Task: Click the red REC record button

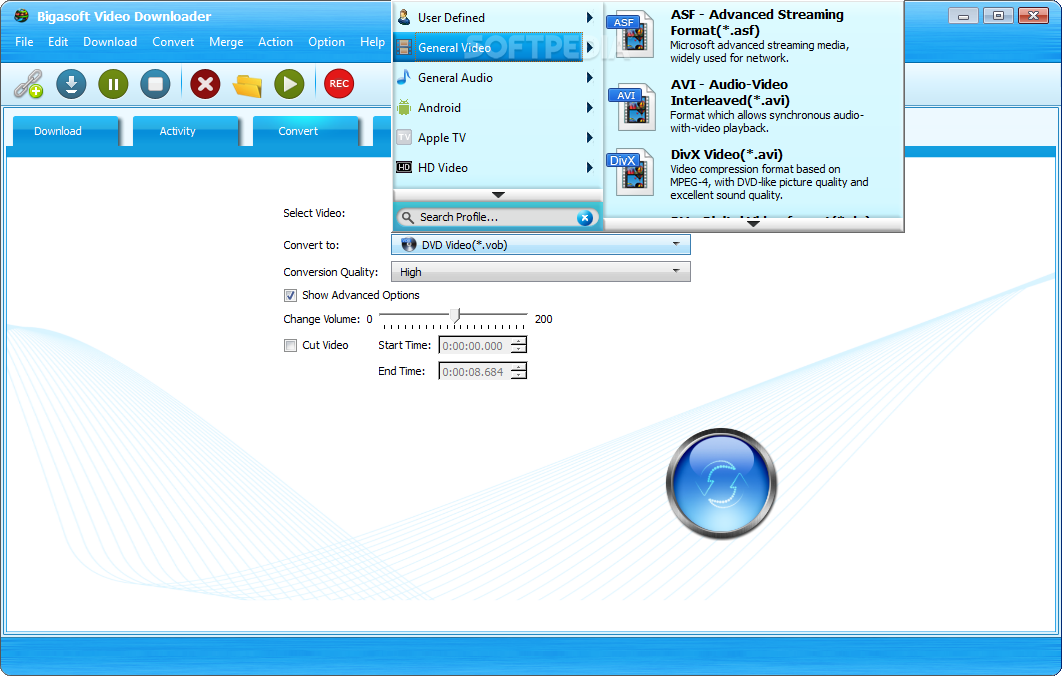Action: [x=339, y=84]
